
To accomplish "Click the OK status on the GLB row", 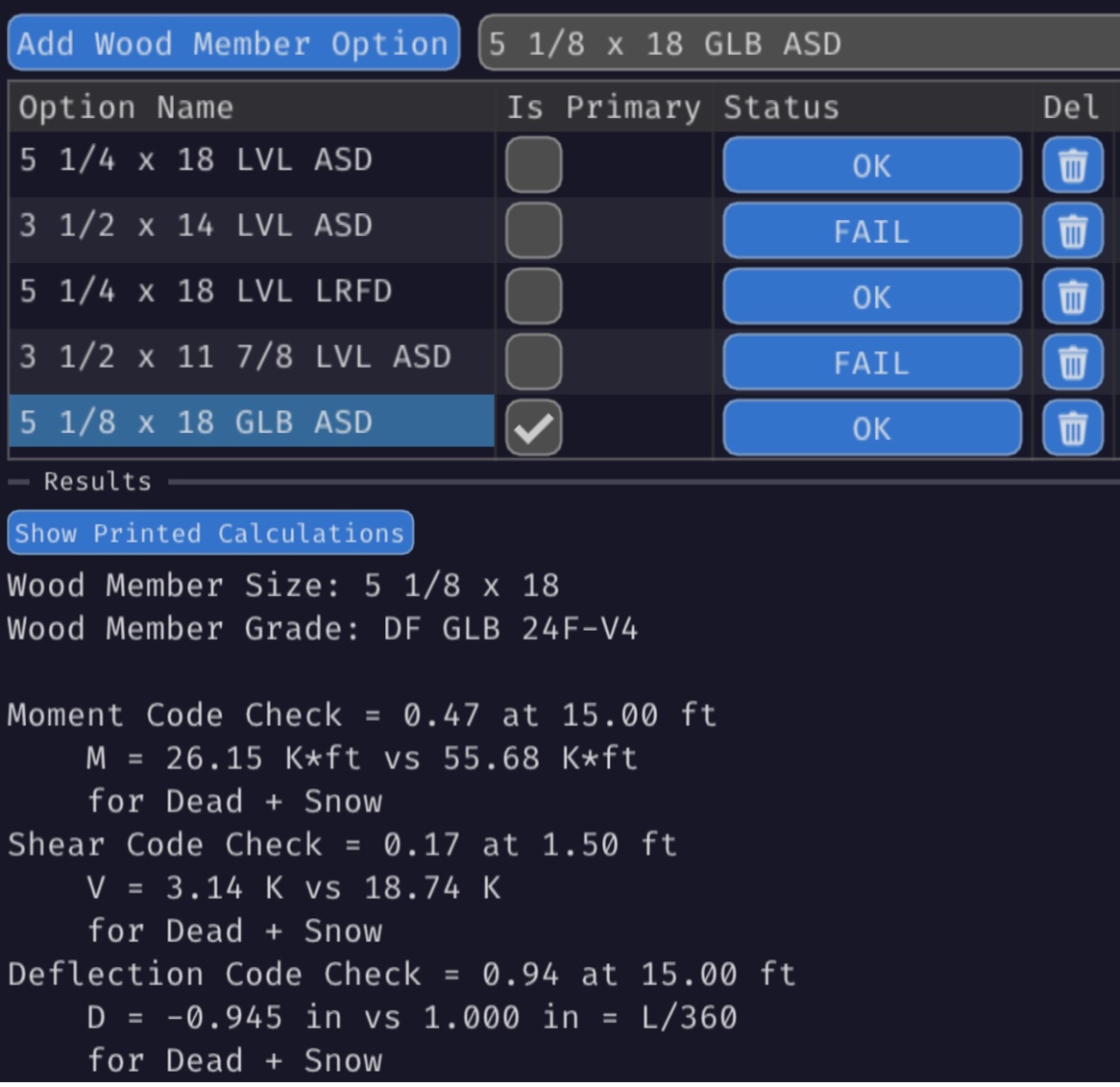I will coord(870,428).
